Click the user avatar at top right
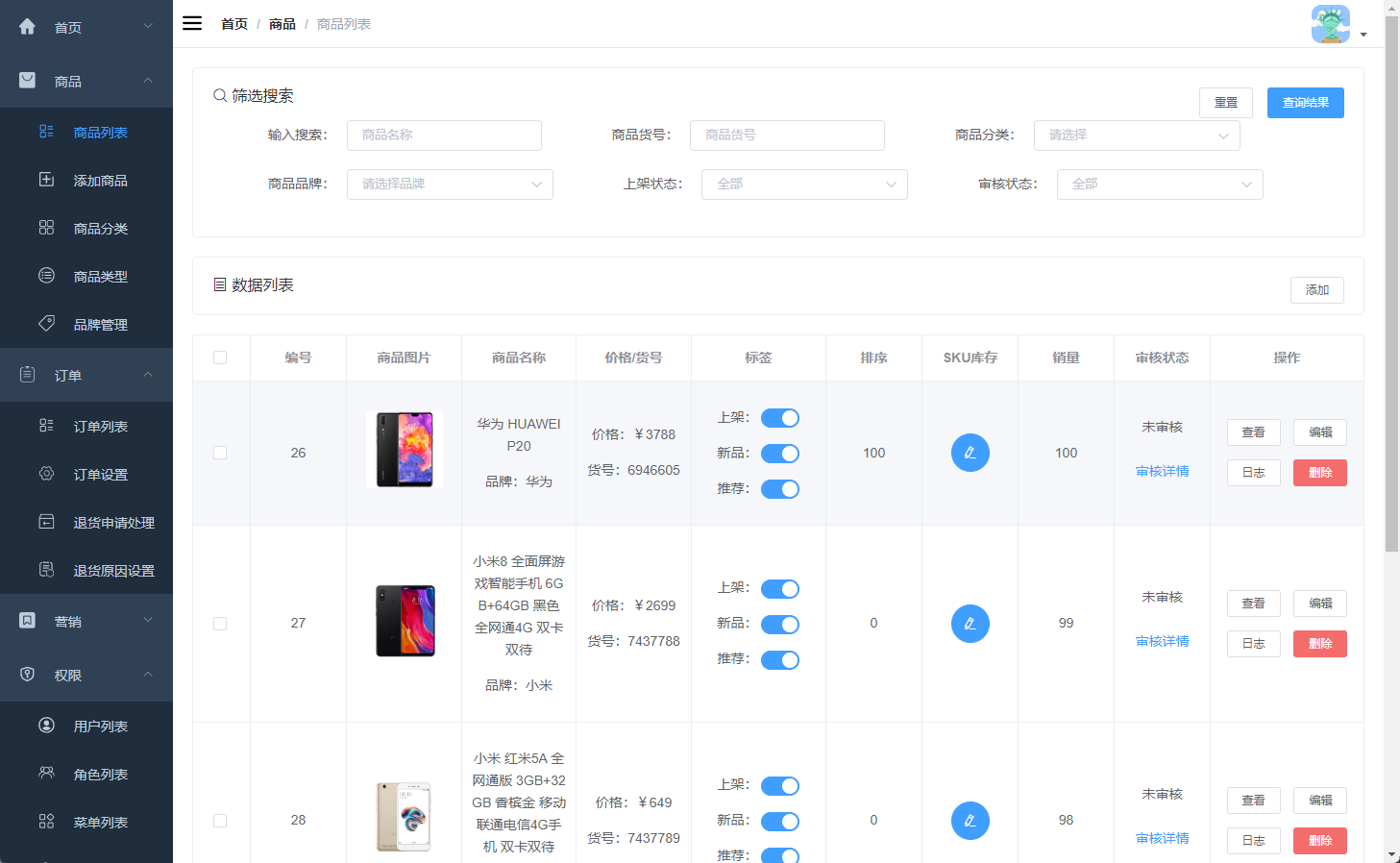This screenshot has height=863, width=1400. coord(1330,24)
